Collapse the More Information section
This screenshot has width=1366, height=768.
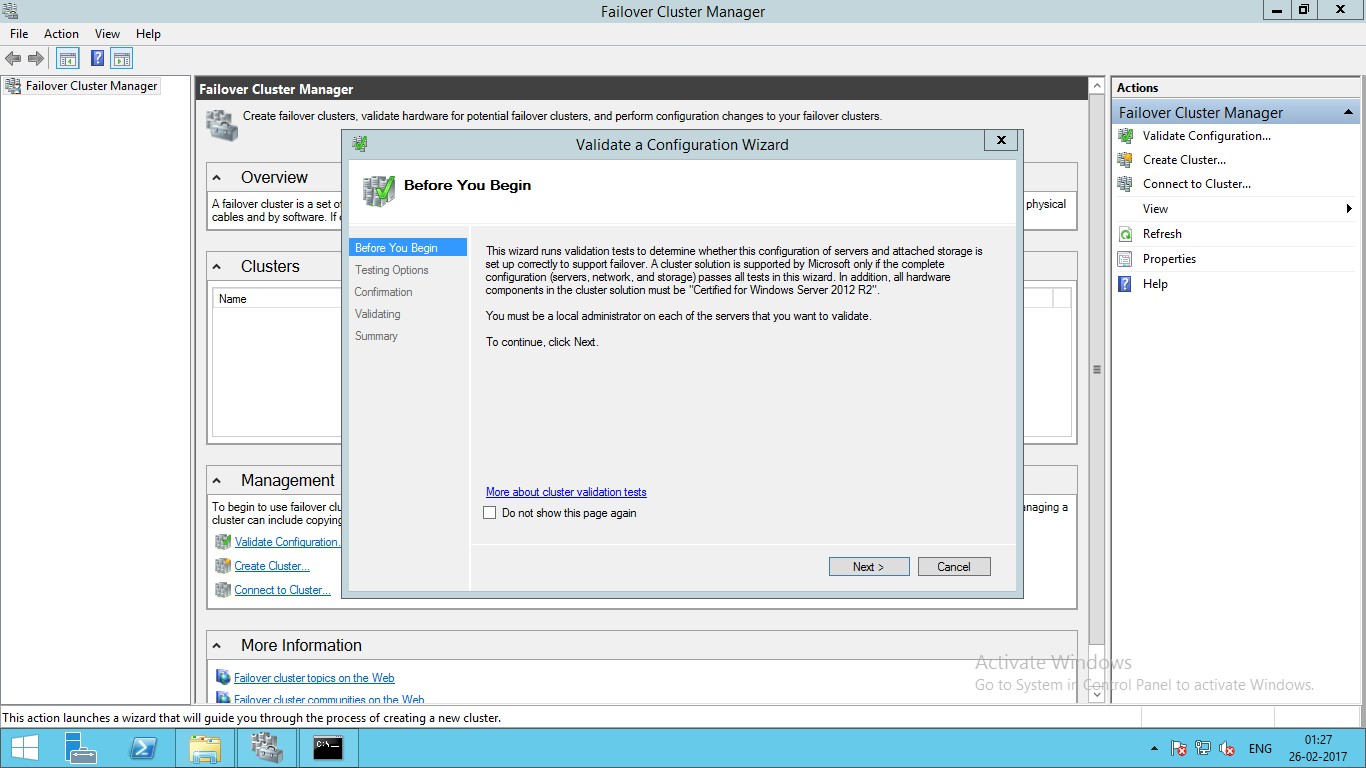(217, 645)
